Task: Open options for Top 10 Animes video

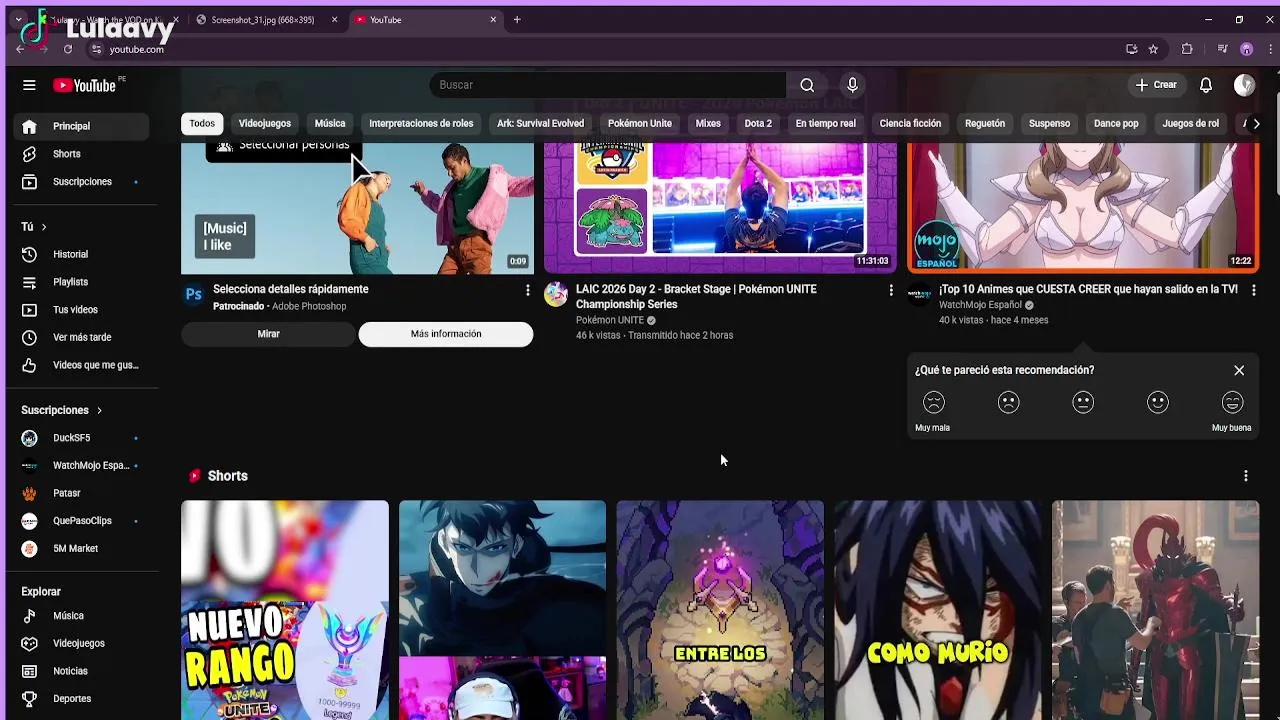Action: pyautogui.click(x=1254, y=290)
